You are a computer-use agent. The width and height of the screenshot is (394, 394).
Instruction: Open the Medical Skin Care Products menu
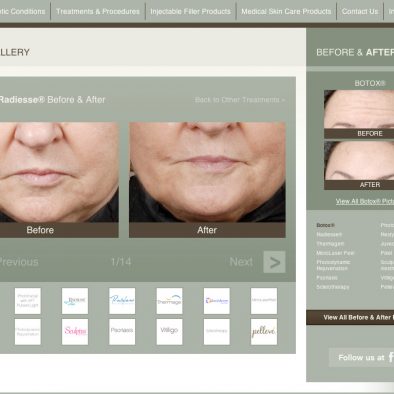coord(286,11)
